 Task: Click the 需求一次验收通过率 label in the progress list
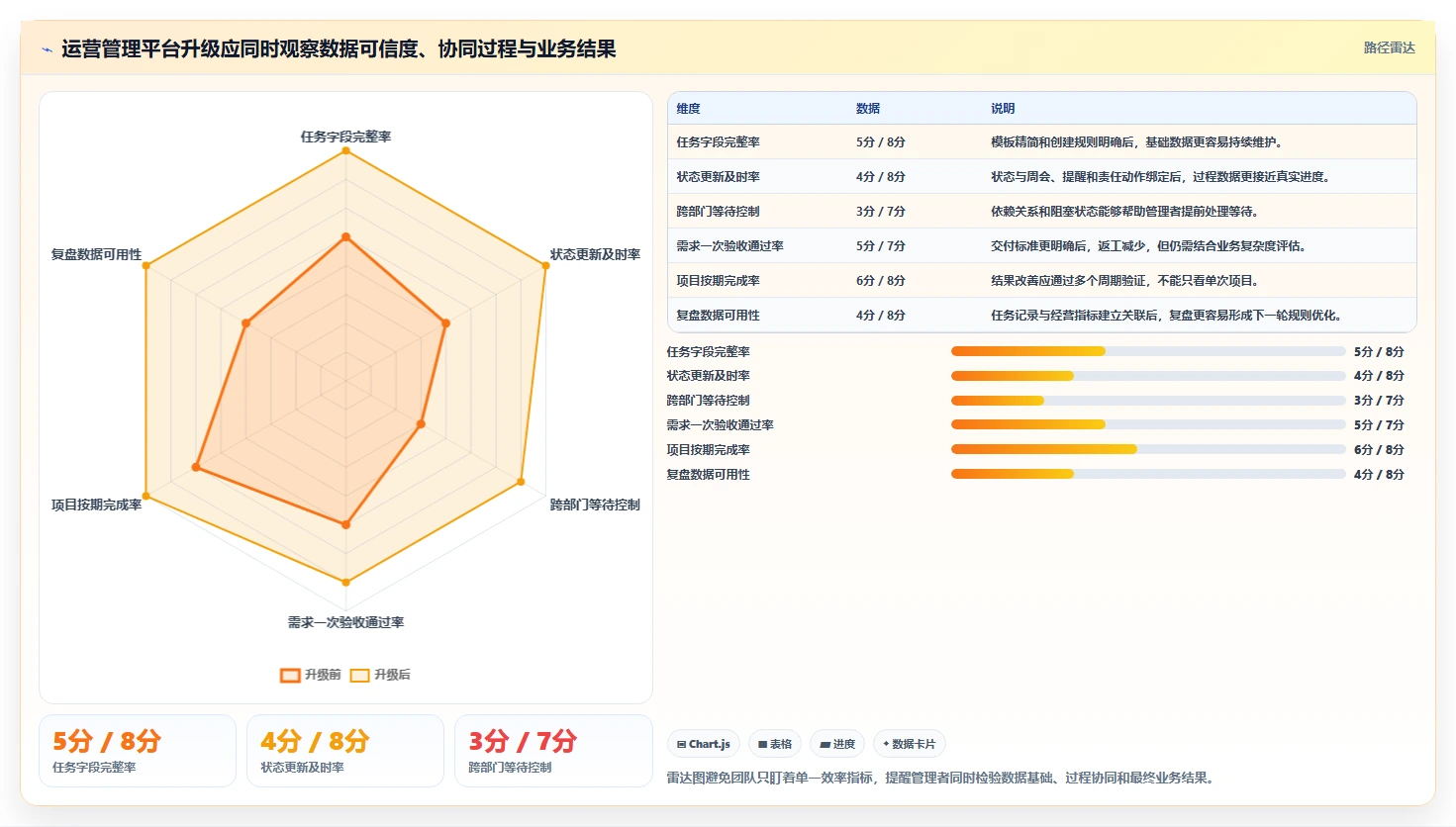[720, 425]
